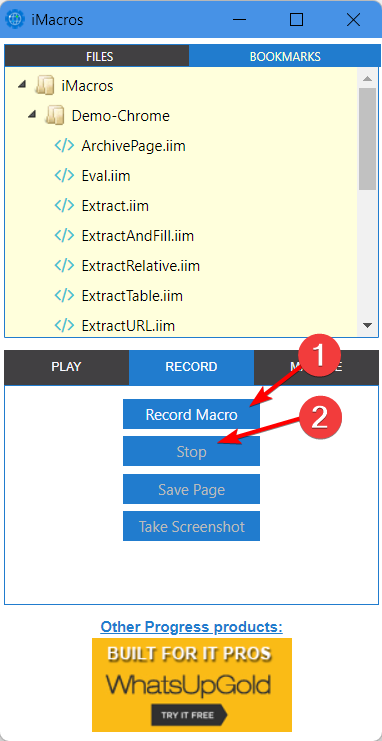This screenshot has height=741, width=382.
Task: Close the iMacros window
Action: click(353, 19)
